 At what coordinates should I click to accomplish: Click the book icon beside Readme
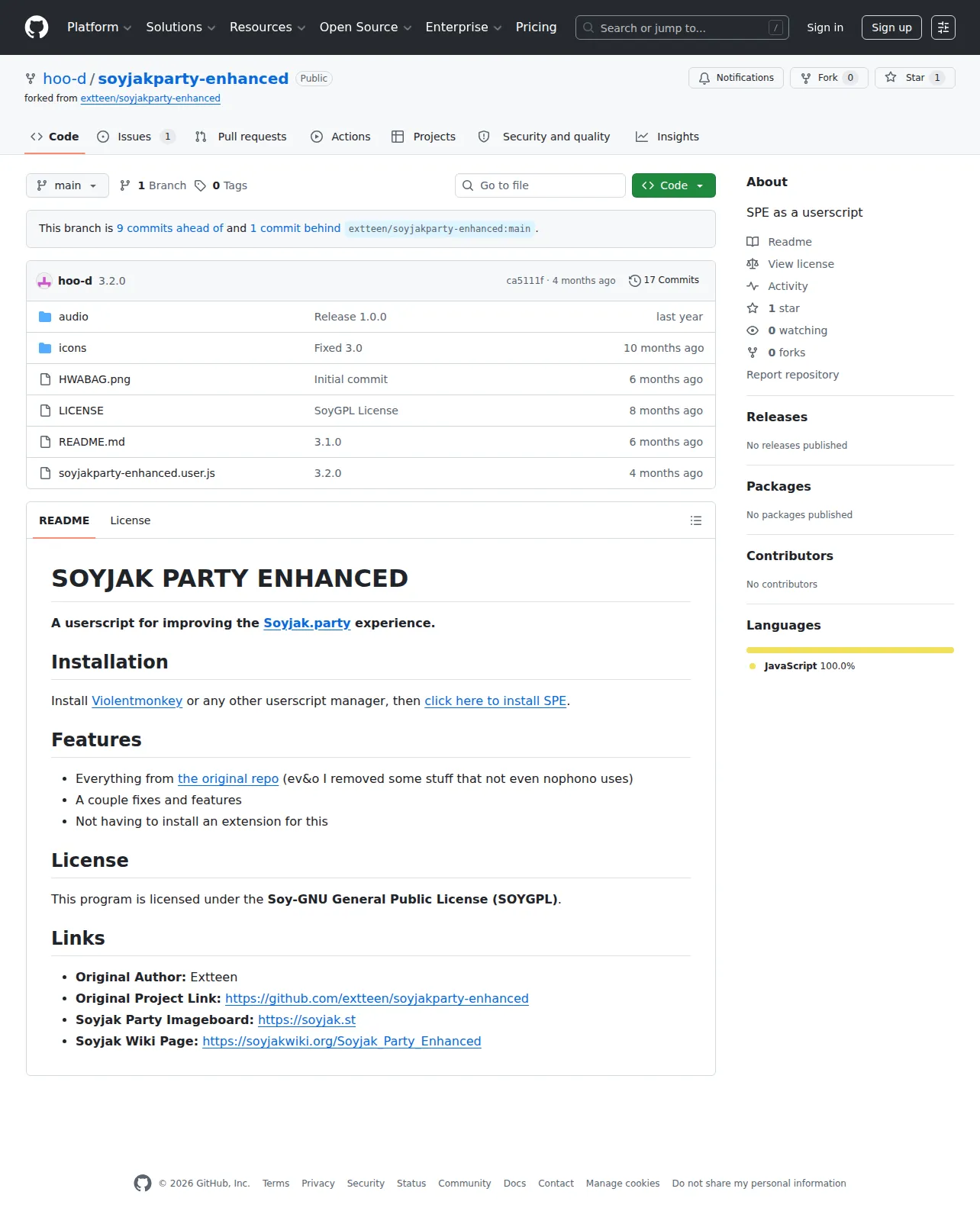753,242
